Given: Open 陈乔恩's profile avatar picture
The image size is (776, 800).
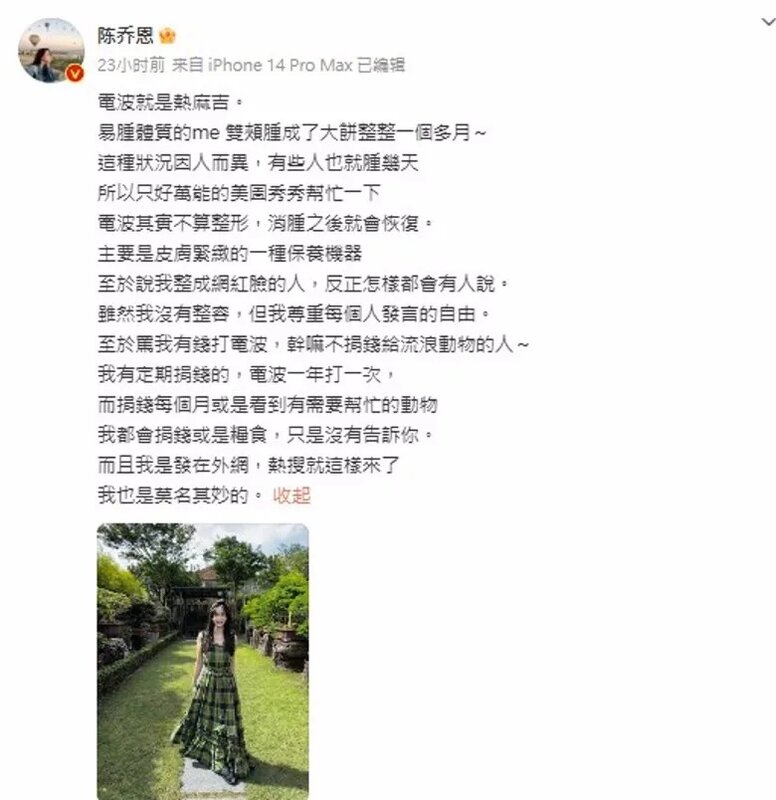Looking at the screenshot, I should point(51,50).
